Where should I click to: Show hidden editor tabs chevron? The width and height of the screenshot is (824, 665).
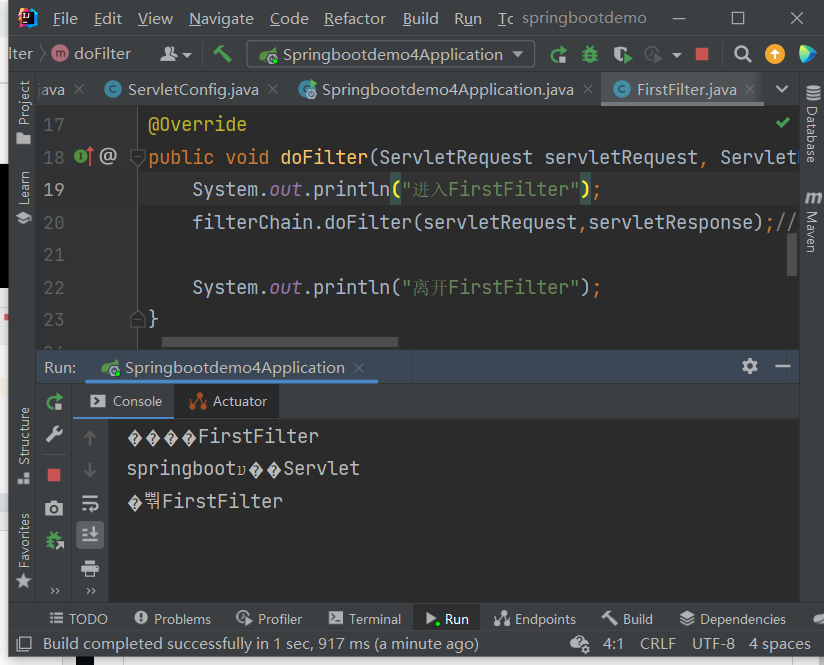(x=782, y=89)
